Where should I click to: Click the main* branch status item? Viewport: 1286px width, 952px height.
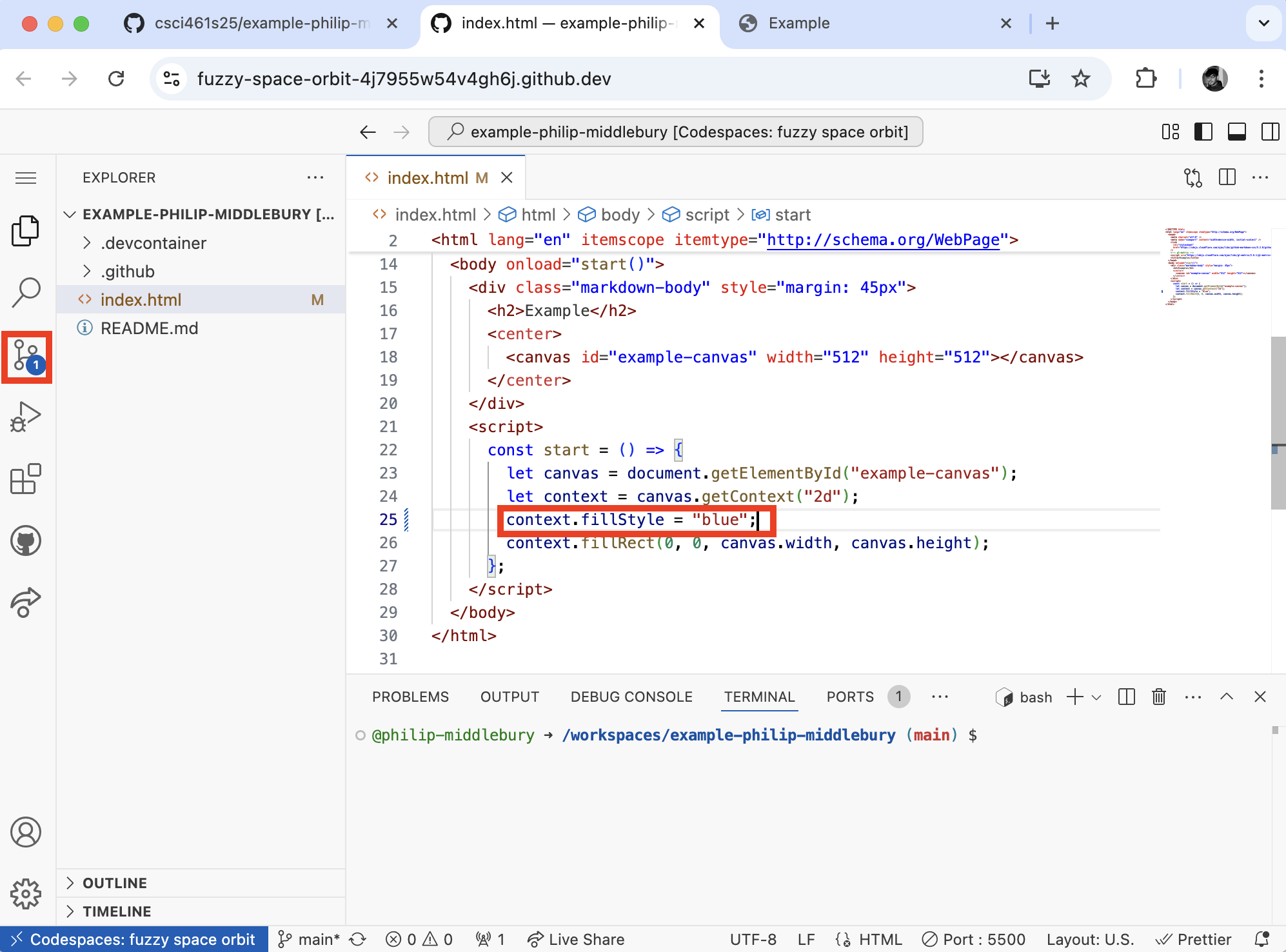tap(308, 939)
